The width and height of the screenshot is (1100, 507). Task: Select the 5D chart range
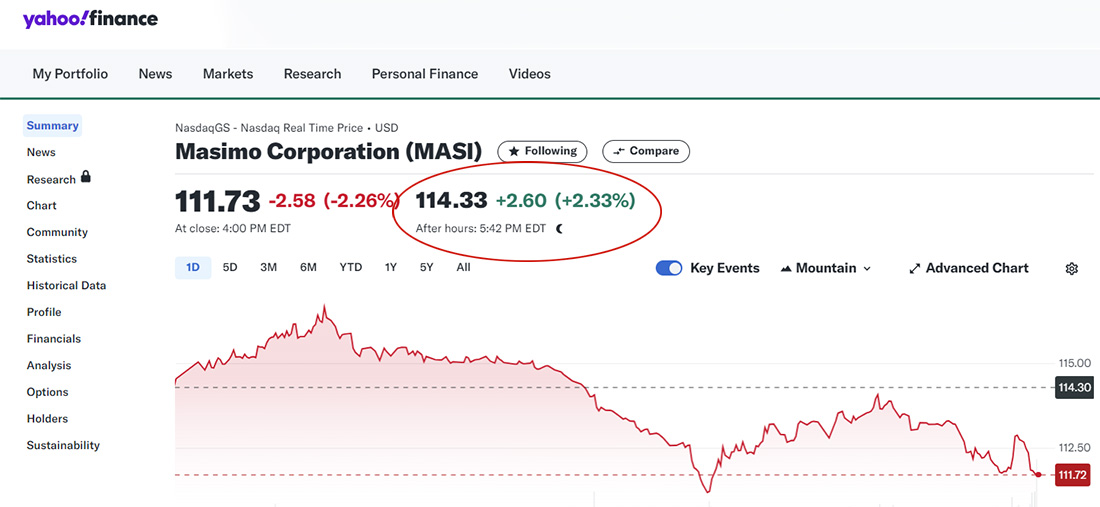point(230,267)
